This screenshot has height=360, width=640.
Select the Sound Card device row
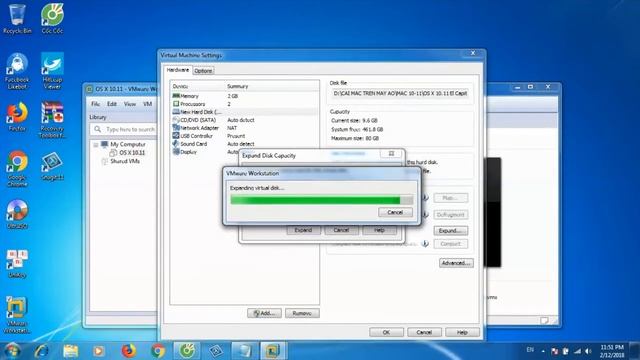click(244, 144)
